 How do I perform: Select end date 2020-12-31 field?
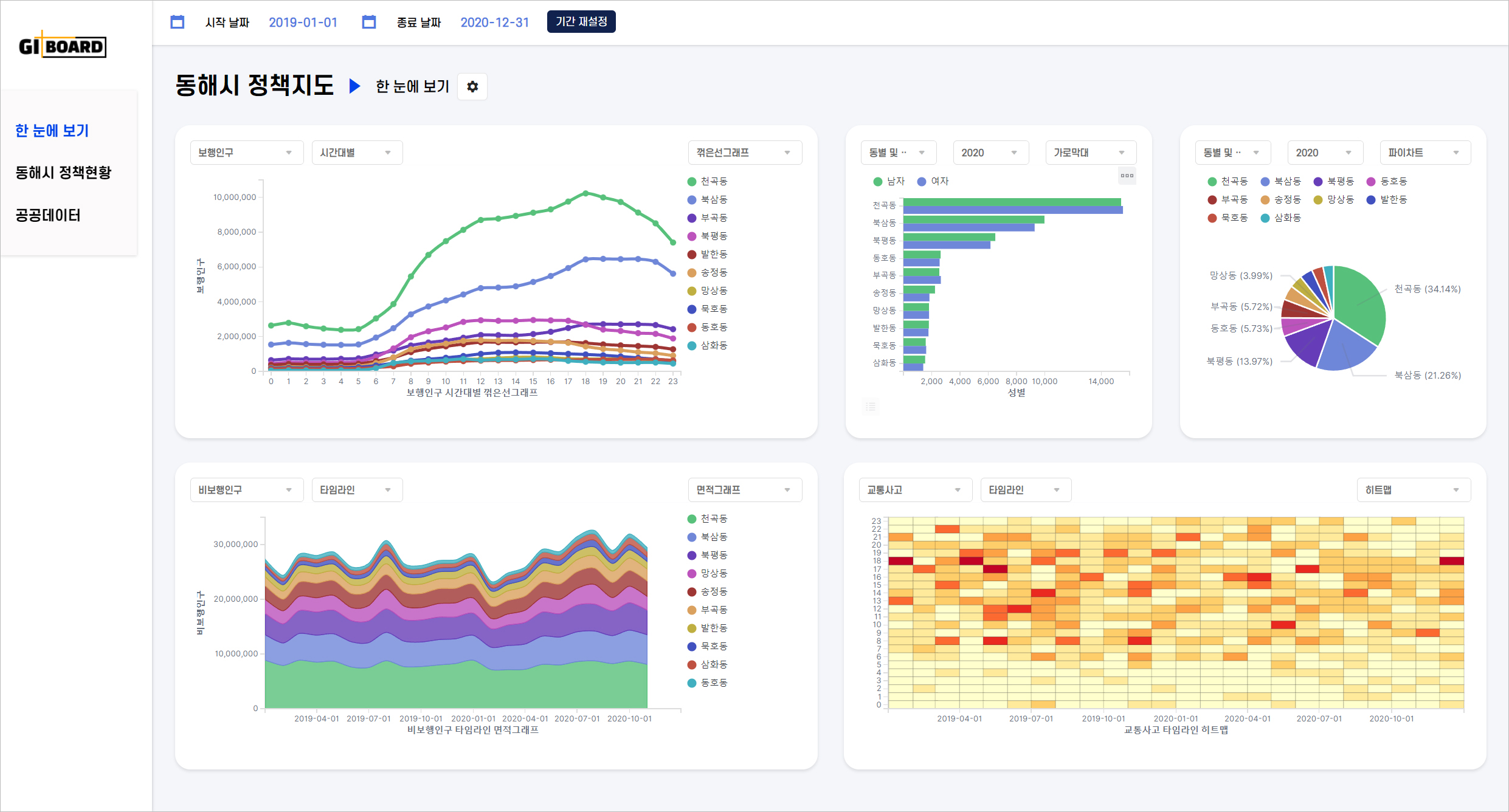pos(494,22)
